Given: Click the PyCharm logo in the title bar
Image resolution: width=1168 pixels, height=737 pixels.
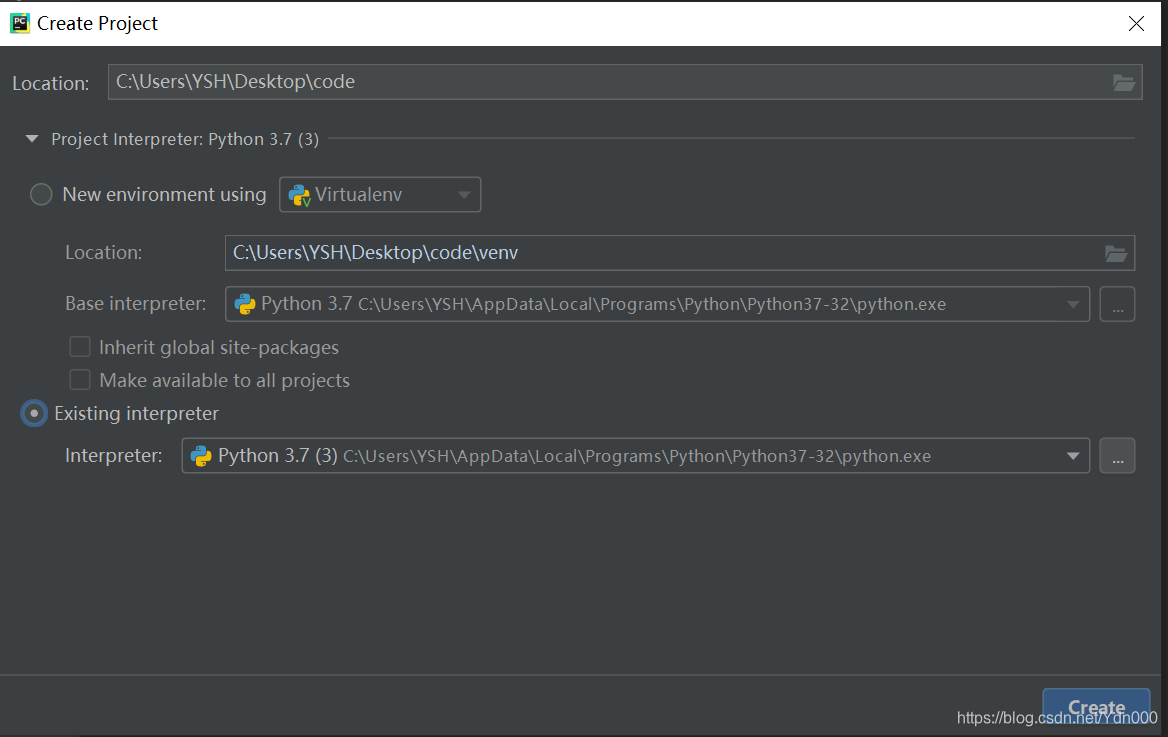Looking at the screenshot, I should click(x=19, y=23).
